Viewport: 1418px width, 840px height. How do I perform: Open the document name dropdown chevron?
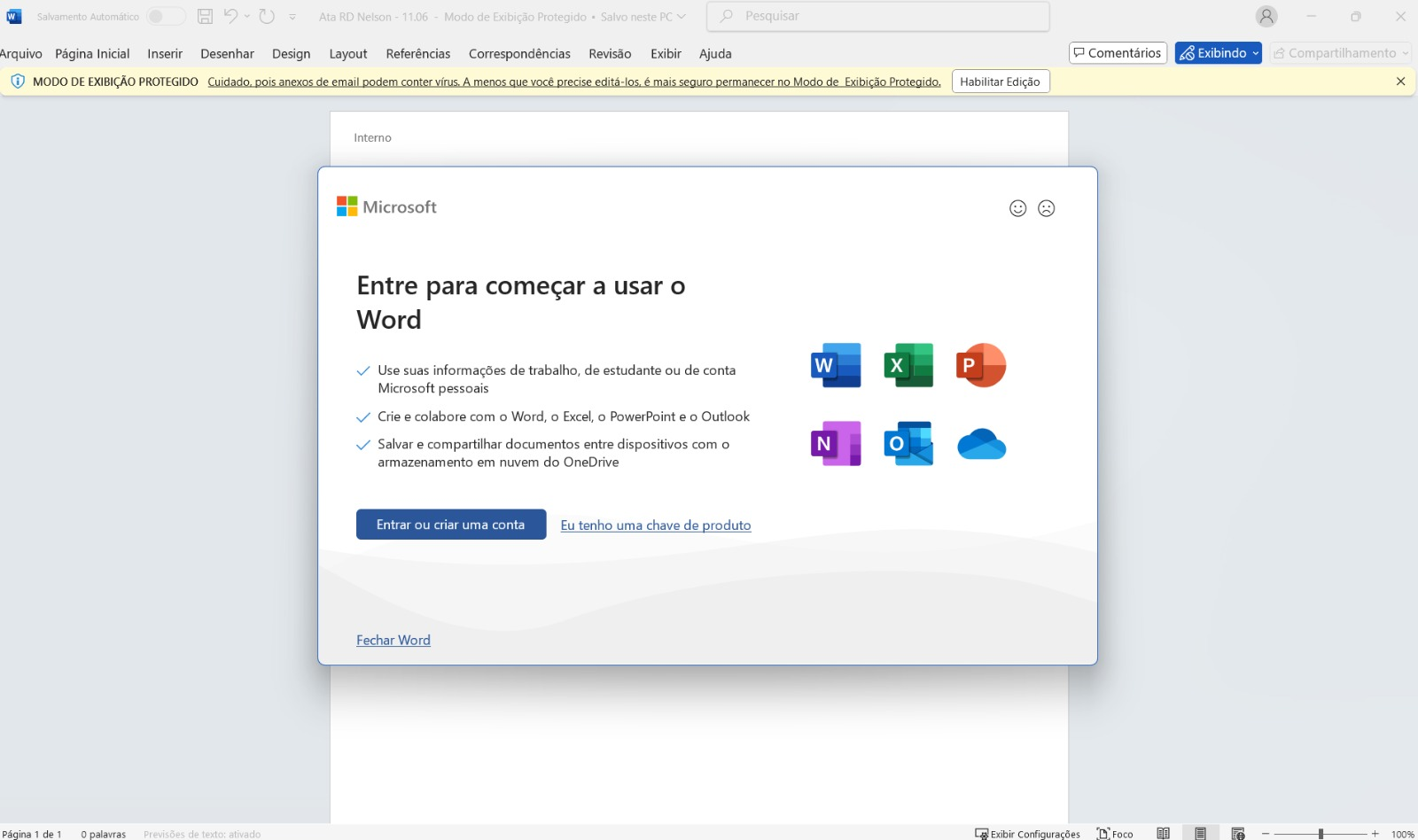[682, 16]
